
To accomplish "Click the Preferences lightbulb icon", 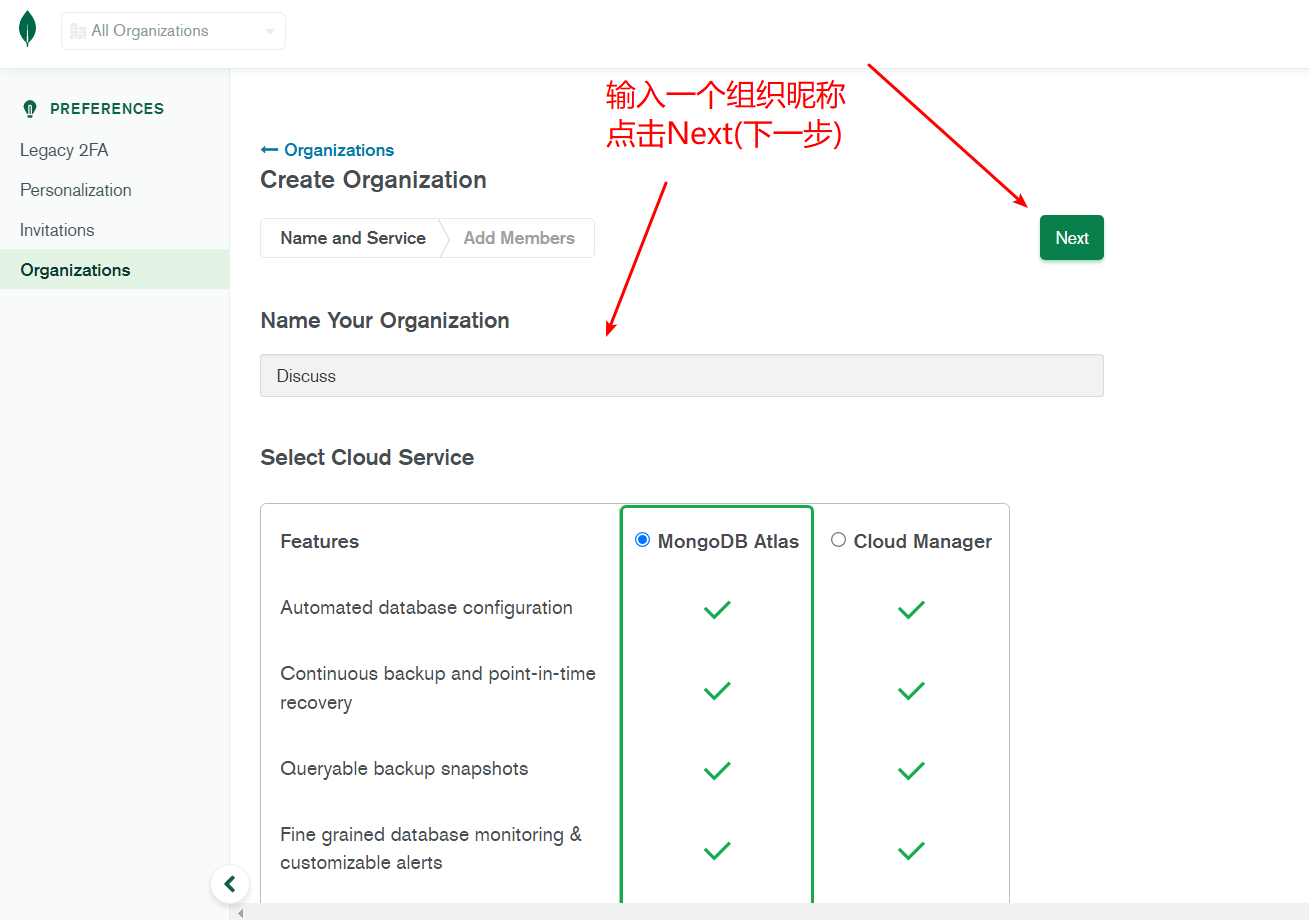I will (x=29, y=108).
